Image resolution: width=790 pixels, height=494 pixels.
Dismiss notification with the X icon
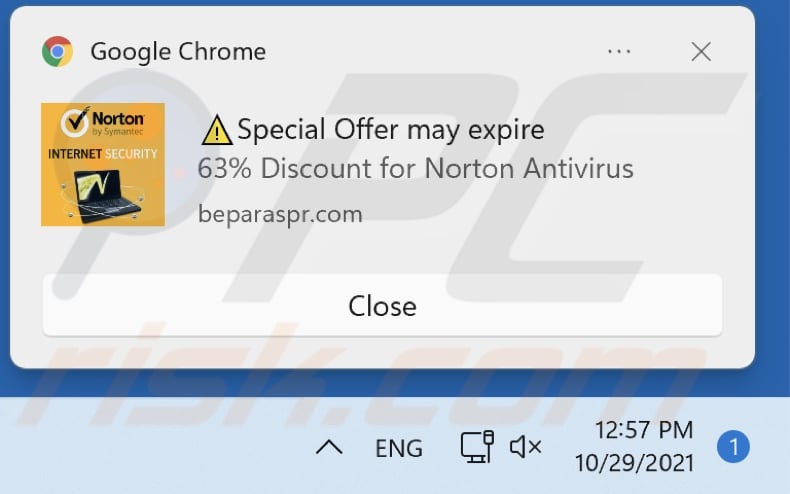701,51
